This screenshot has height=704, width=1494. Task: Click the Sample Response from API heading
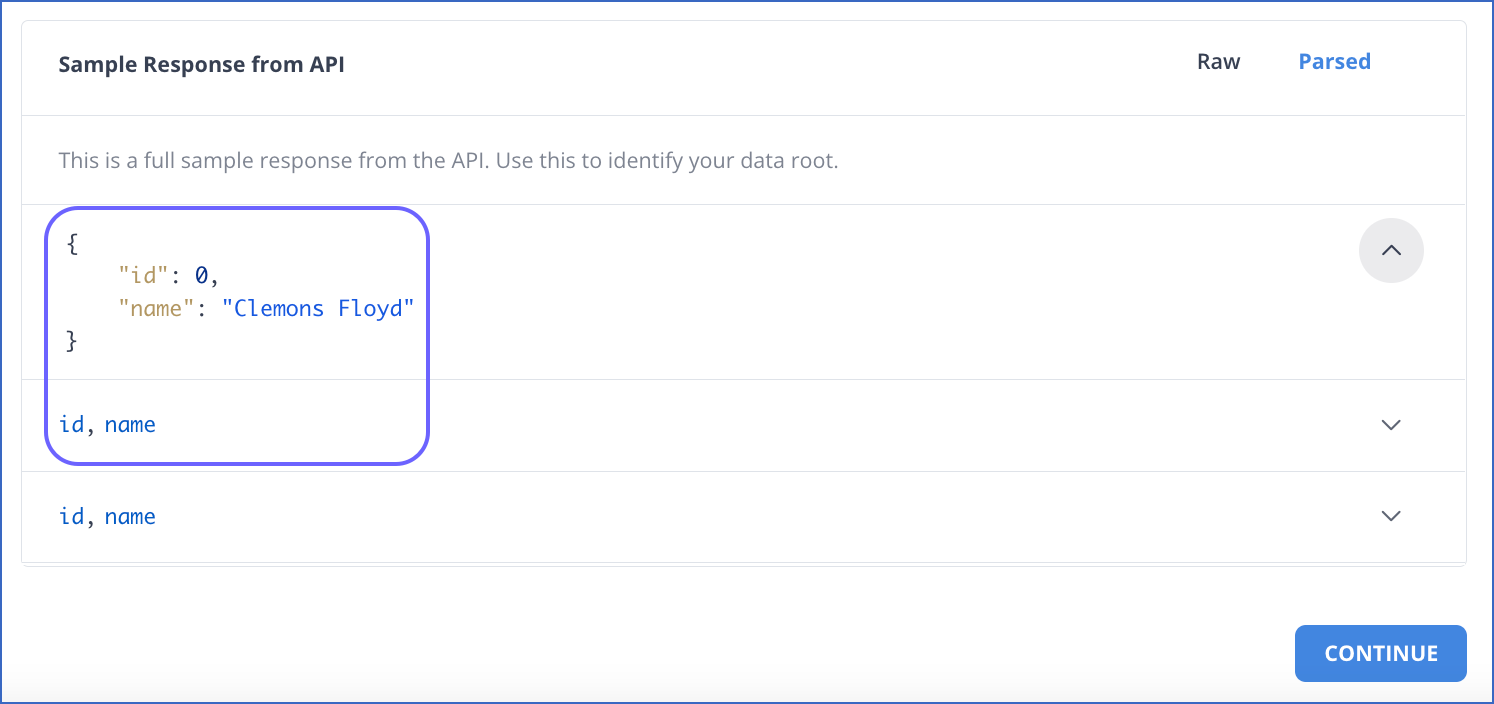click(200, 63)
